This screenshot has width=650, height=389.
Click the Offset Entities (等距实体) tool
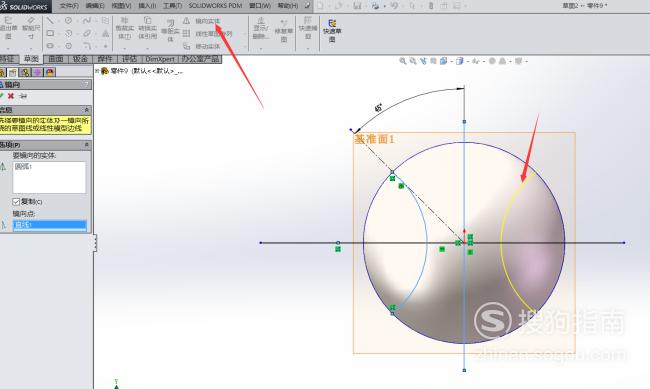tap(170, 31)
